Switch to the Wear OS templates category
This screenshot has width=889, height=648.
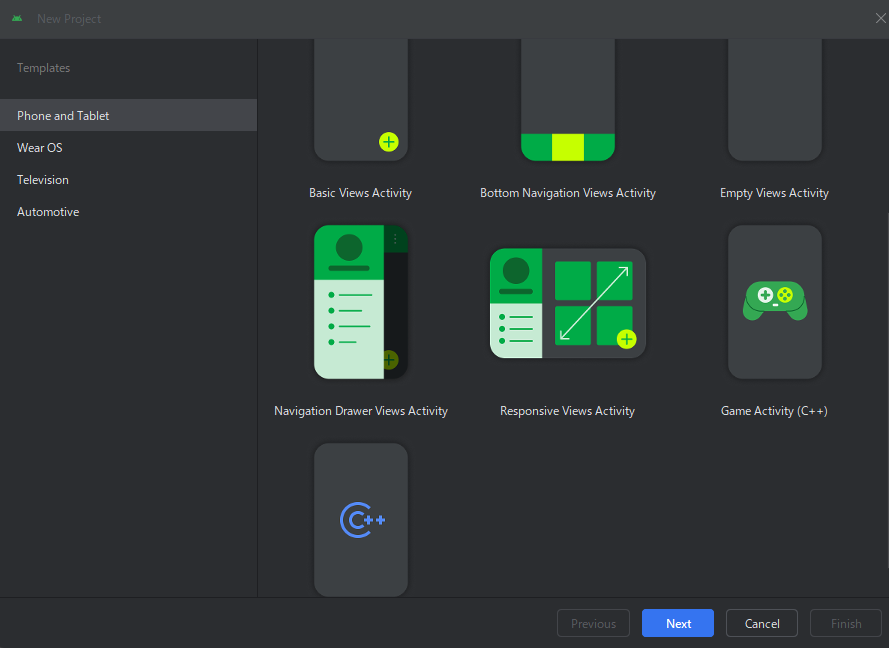tap(129, 147)
